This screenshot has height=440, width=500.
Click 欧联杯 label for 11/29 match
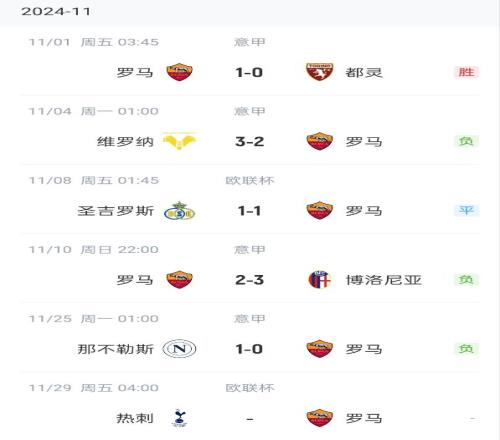(250, 388)
